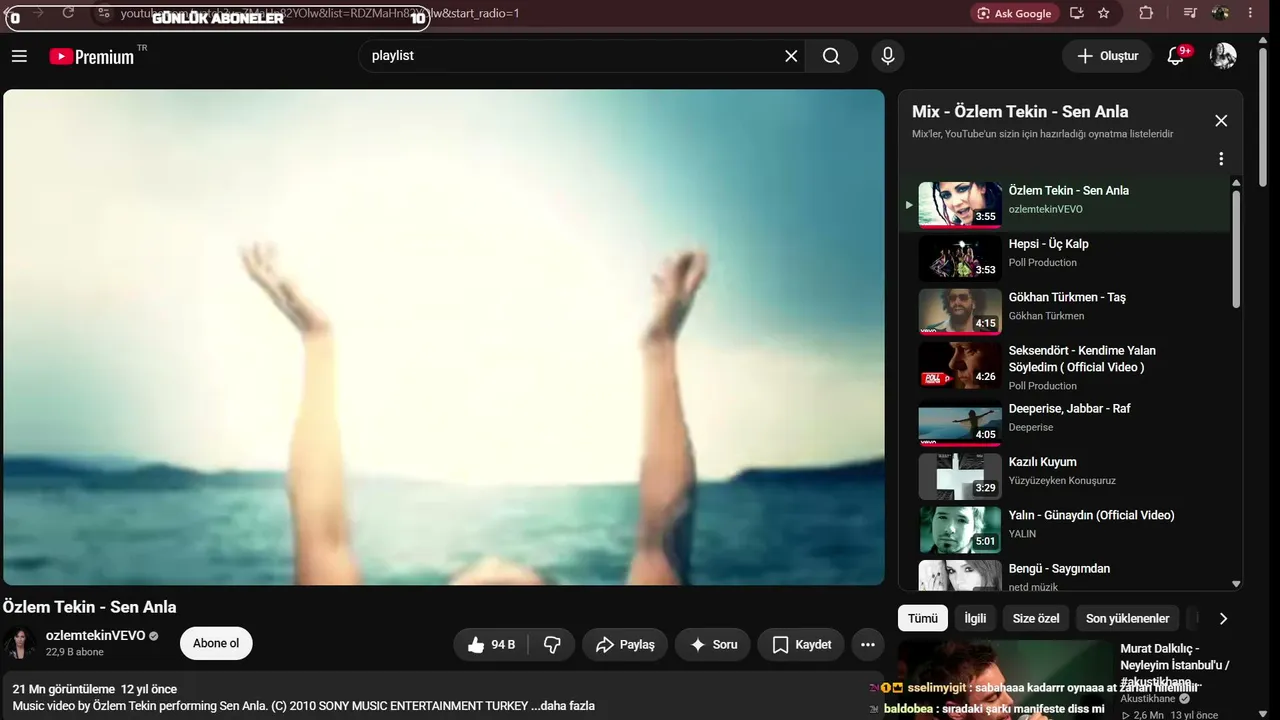The height and width of the screenshot is (720, 1280).
Task: Click the video player to pause or play
Action: [x=444, y=337]
